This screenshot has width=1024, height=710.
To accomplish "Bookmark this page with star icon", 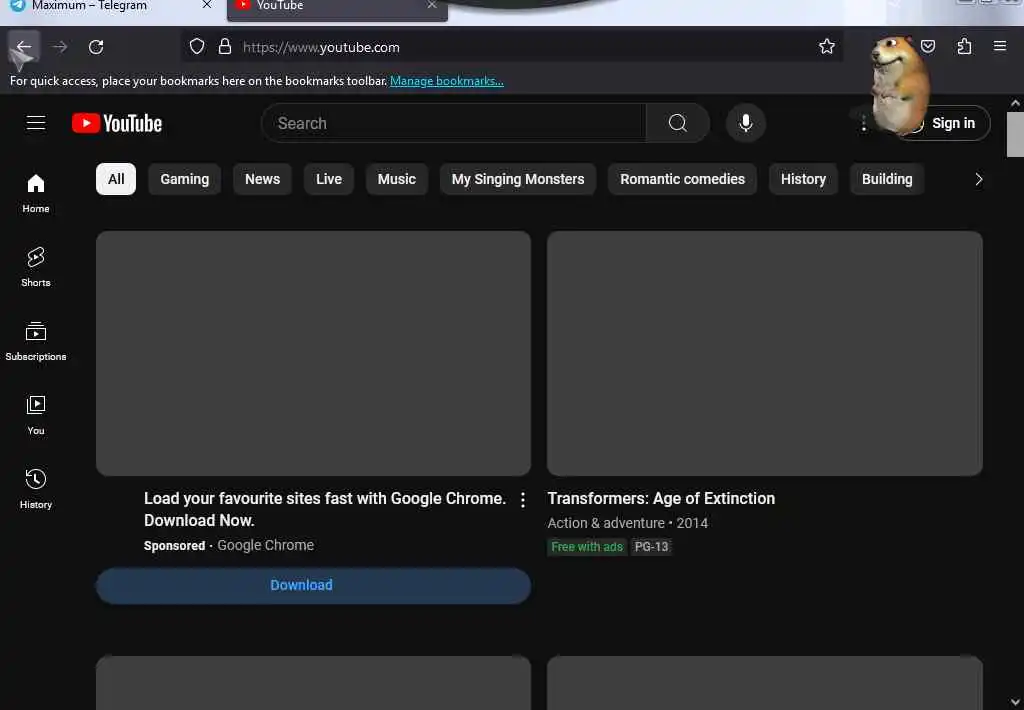I will click(x=826, y=46).
